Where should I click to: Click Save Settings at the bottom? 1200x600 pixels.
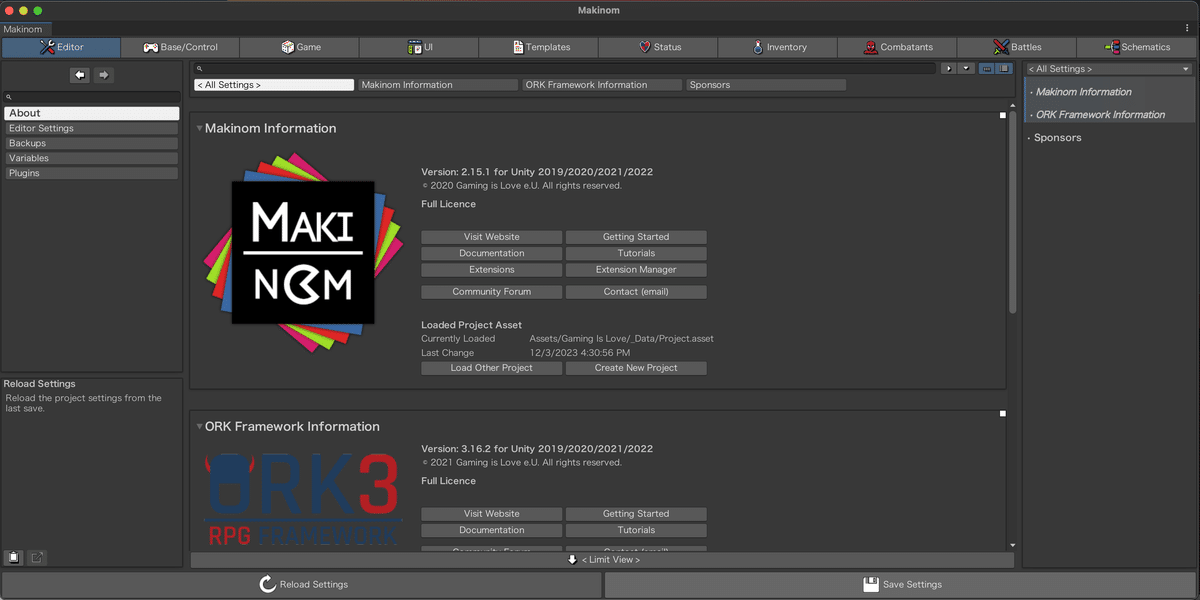click(x=901, y=585)
